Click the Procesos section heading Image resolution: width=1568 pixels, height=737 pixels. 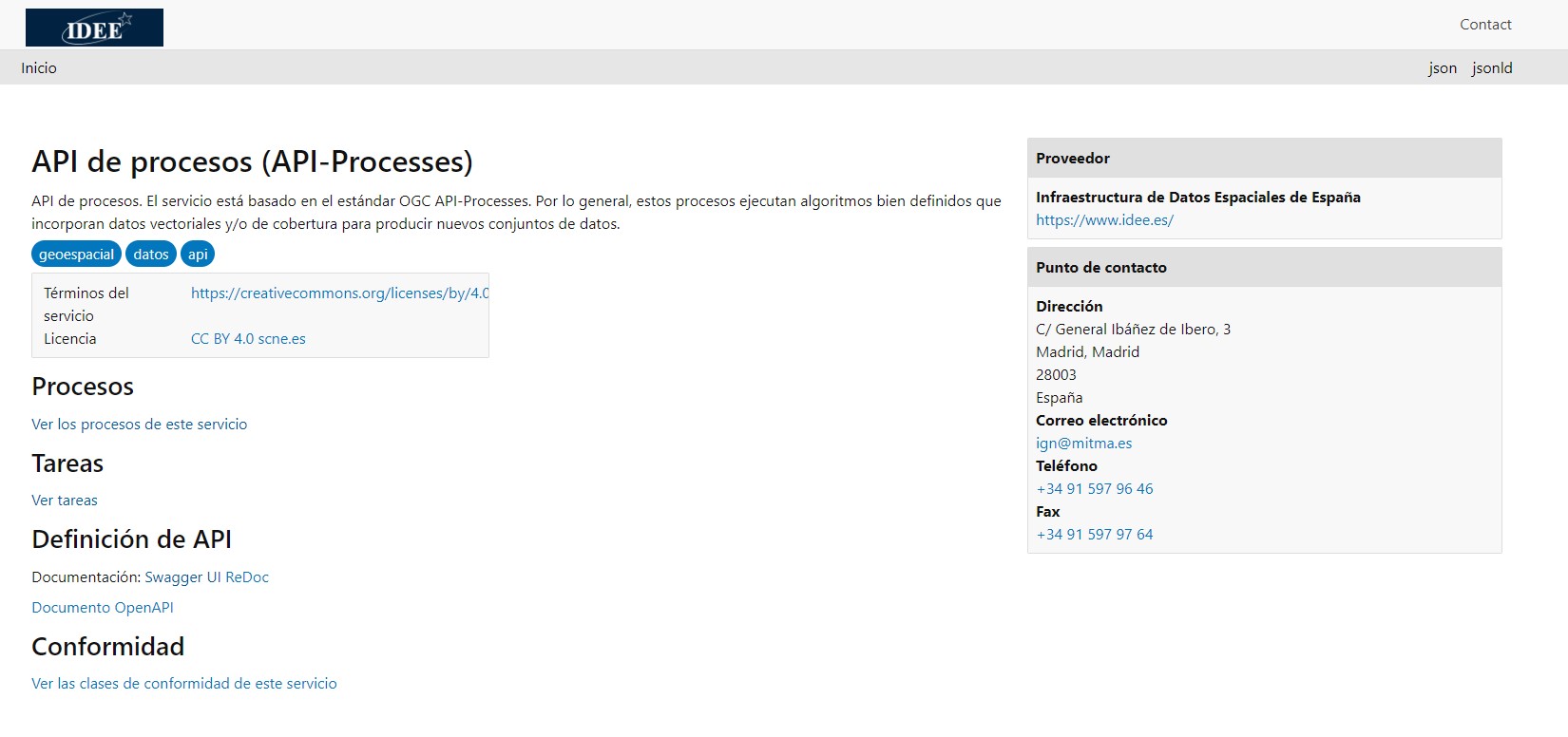(x=83, y=387)
